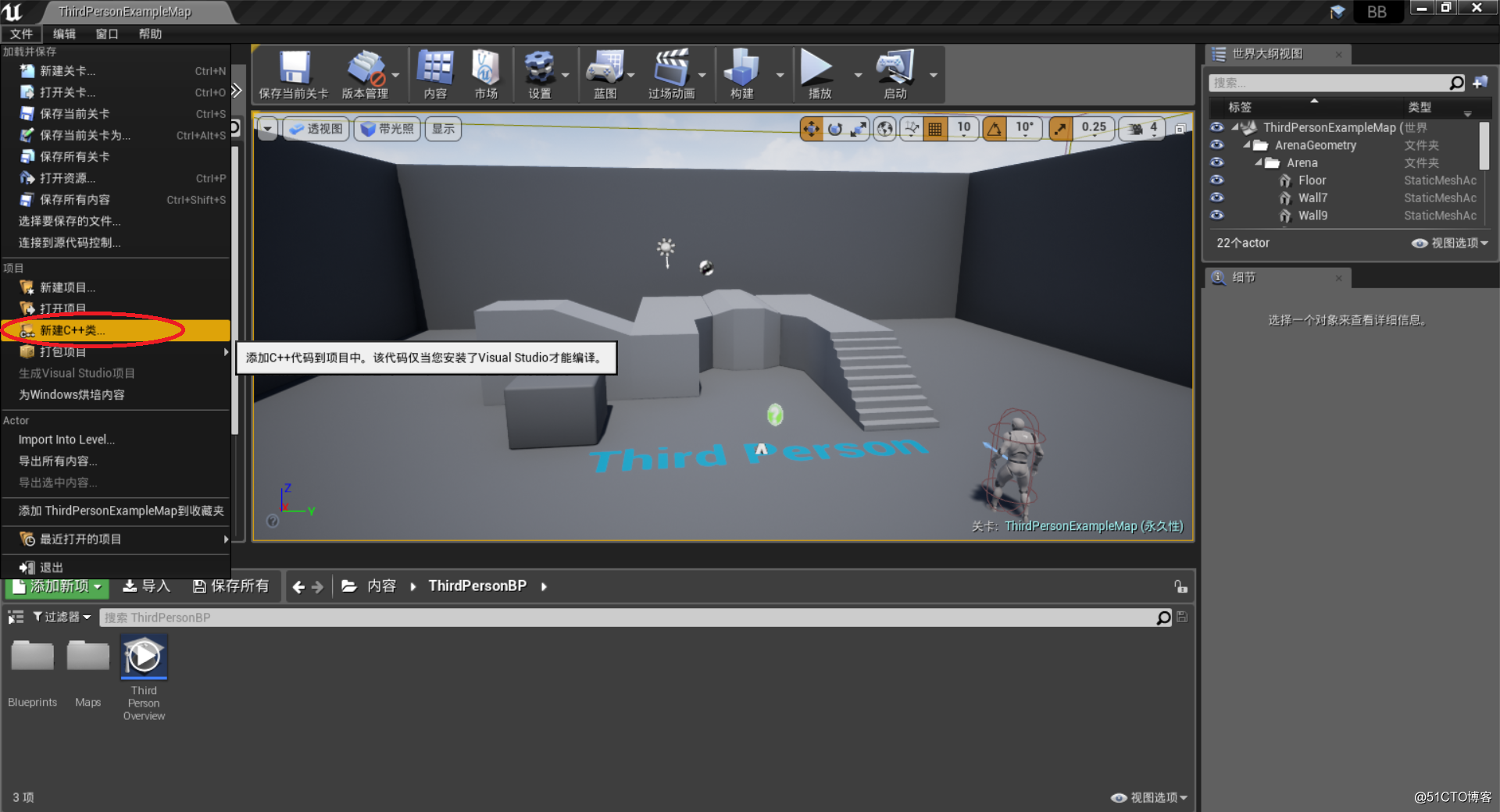Choose Exit (退出) from the File menu
The image size is (1500, 812).
(116, 568)
